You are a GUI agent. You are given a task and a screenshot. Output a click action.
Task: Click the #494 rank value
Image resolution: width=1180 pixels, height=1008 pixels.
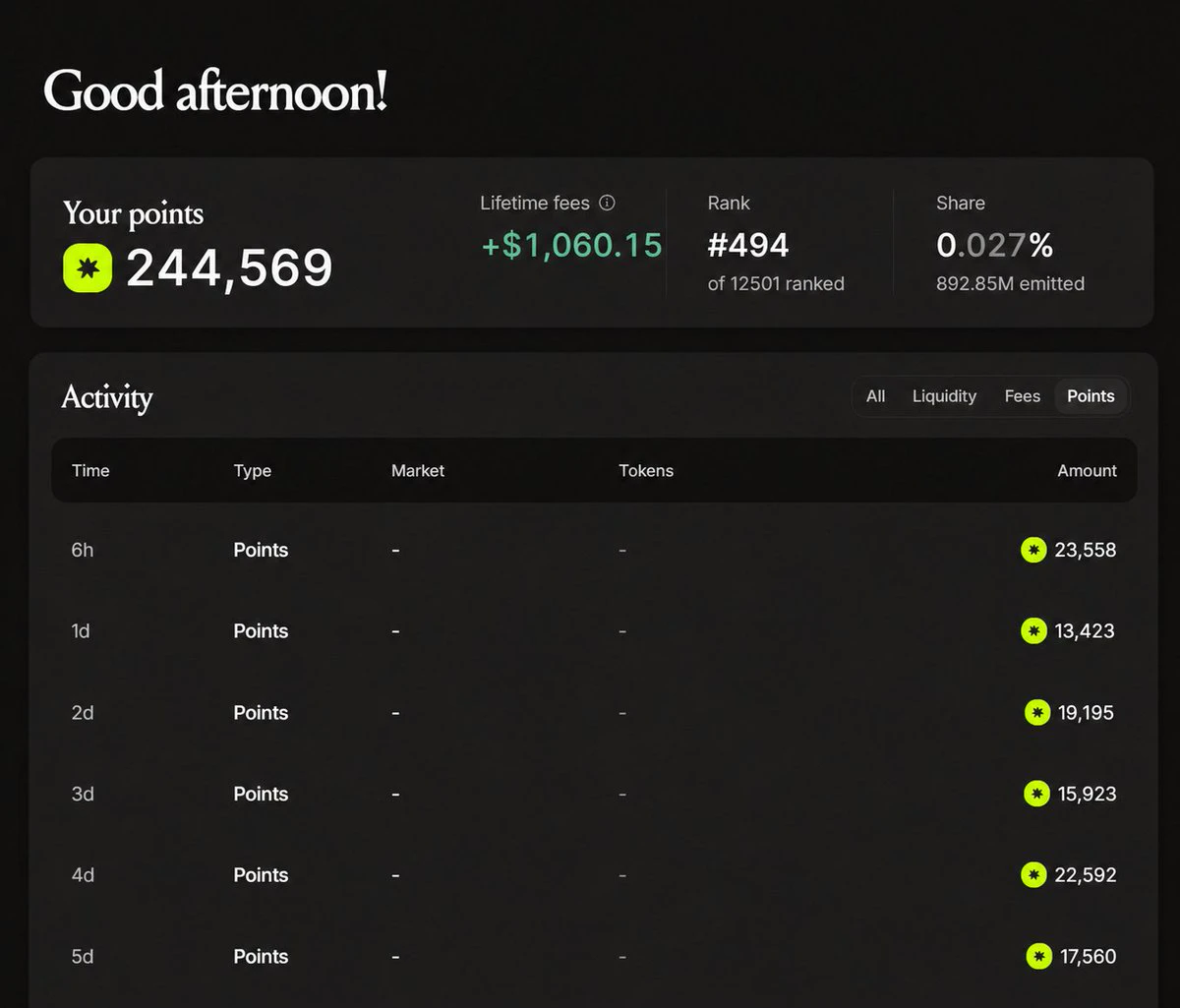(x=748, y=245)
